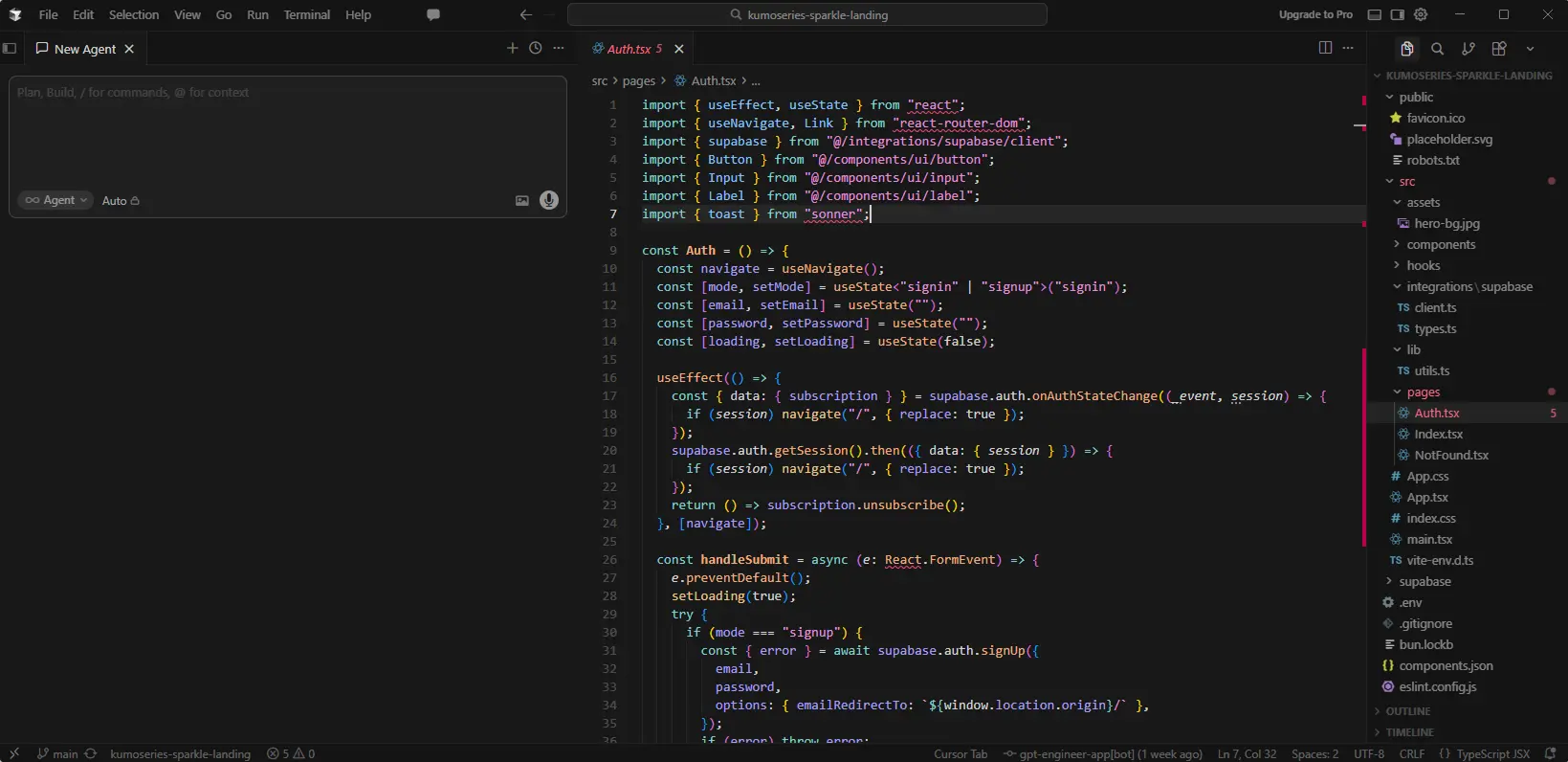Open the Edit menu
Screen dimensions: 1568x762
(83, 14)
